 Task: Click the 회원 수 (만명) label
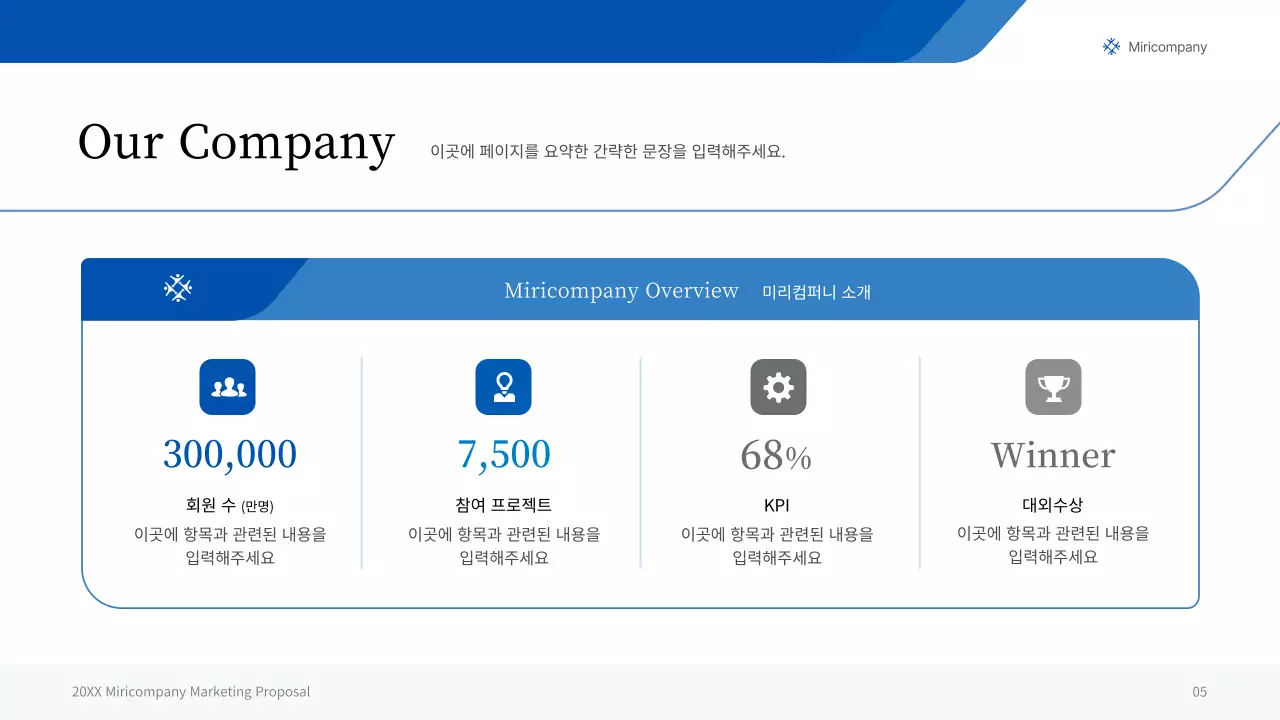pos(228,505)
